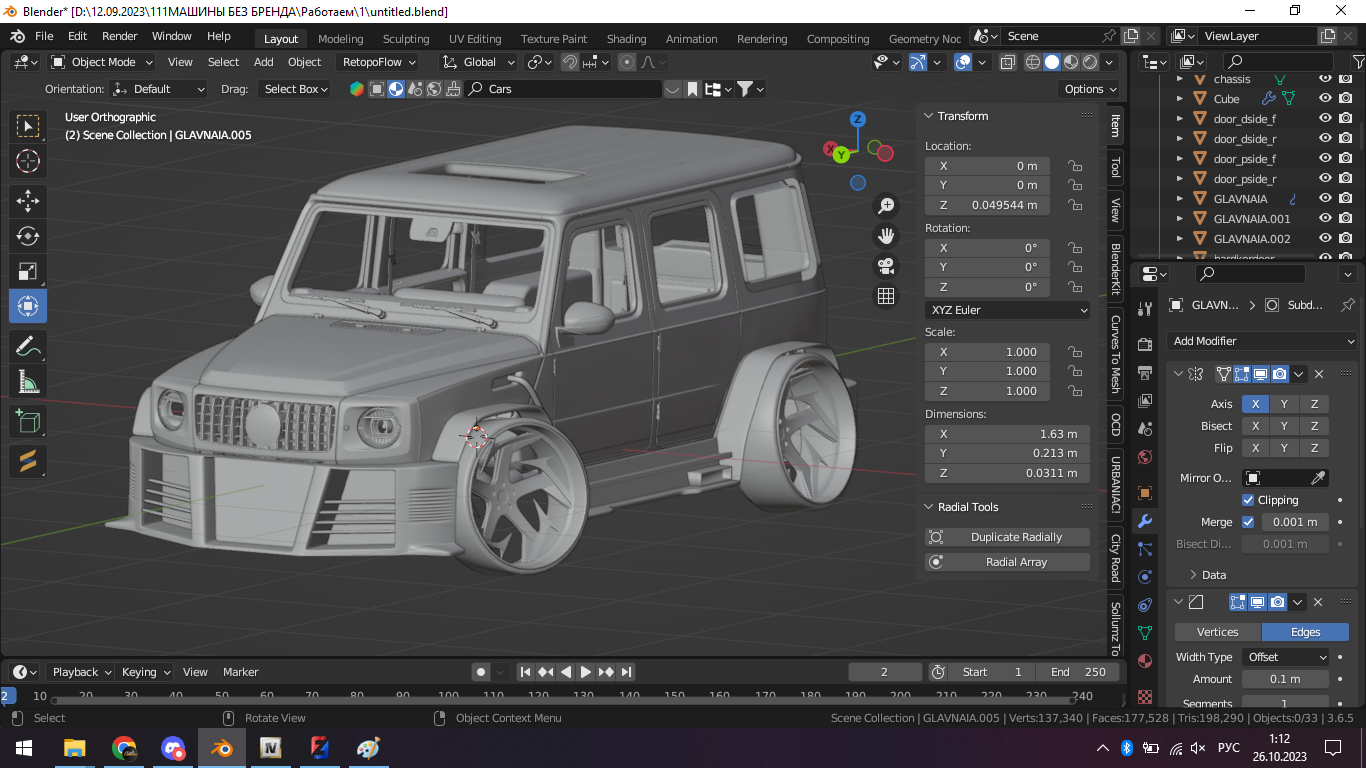Hide the Cube object with its eye icon
The image size is (1366, 768).
tap(1325, 99)
